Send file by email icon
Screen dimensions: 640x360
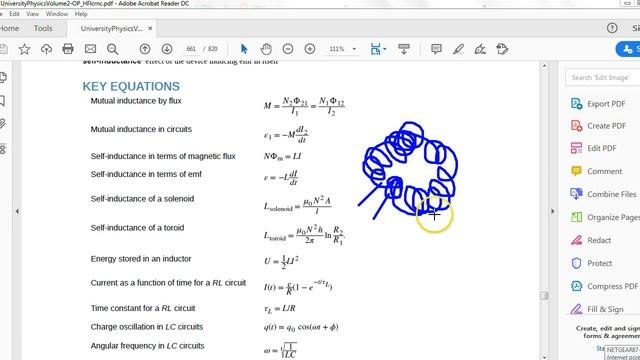pos(90,49)
